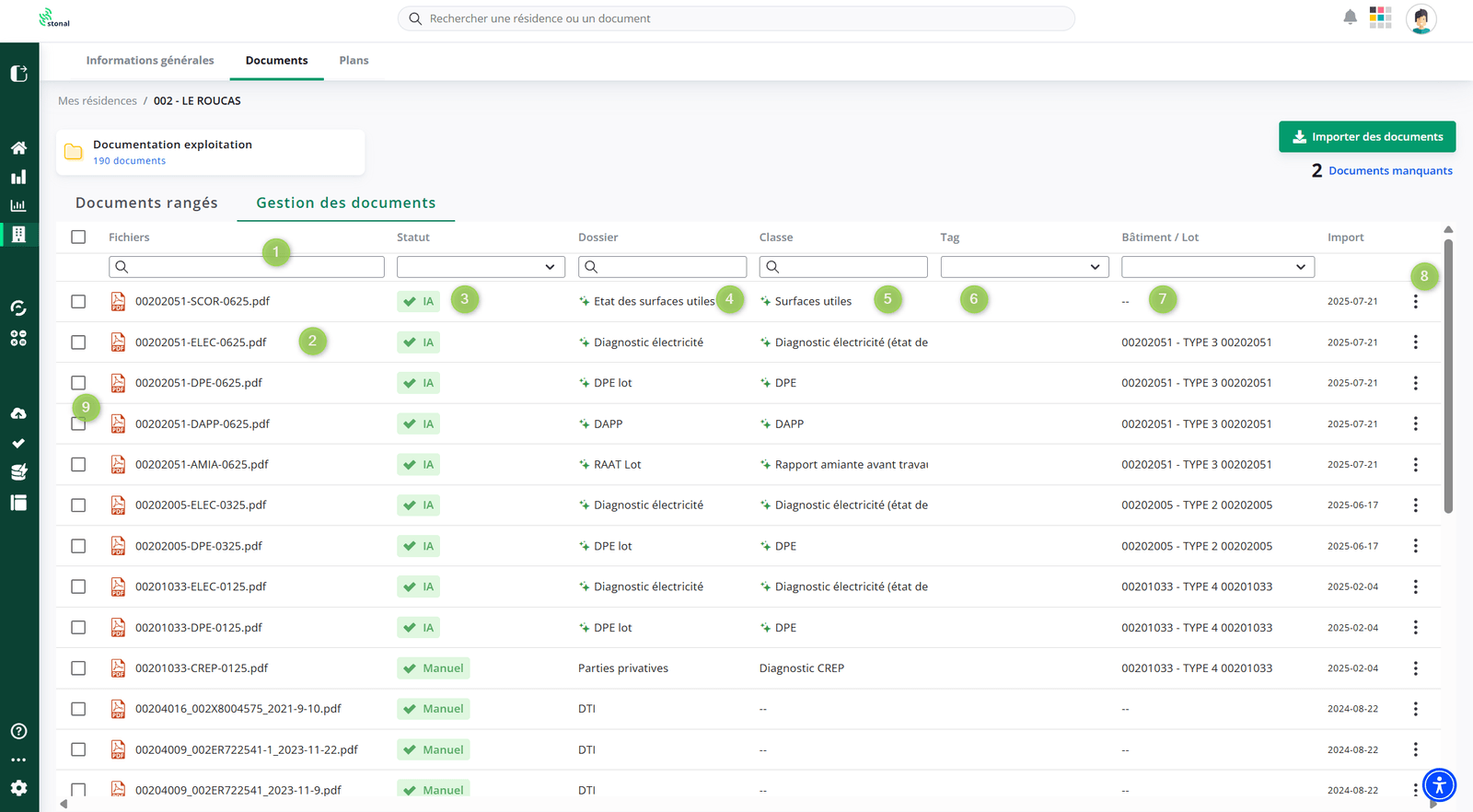
Task: Open the checkmark icon in sidebar
Action: 18,443
